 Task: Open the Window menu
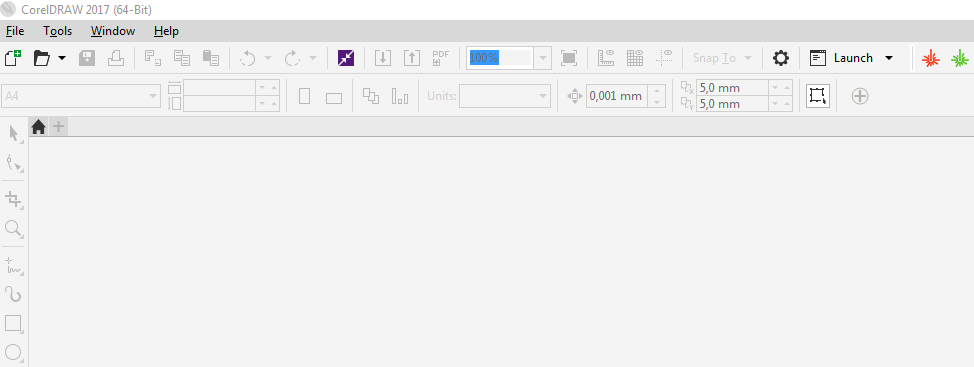[x=113, y=31]
